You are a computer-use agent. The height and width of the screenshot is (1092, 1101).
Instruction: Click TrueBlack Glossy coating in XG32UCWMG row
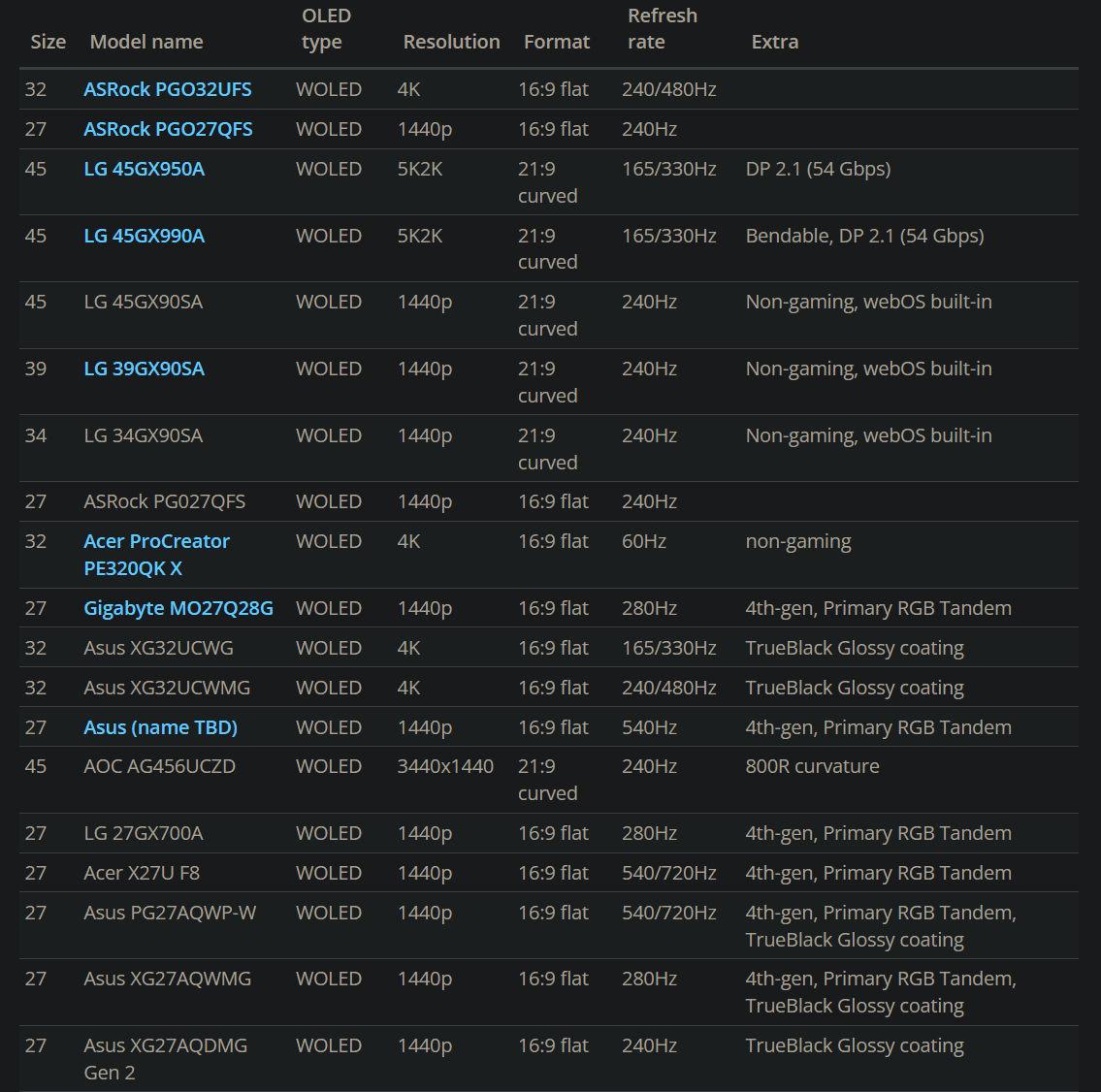(855, 688)
